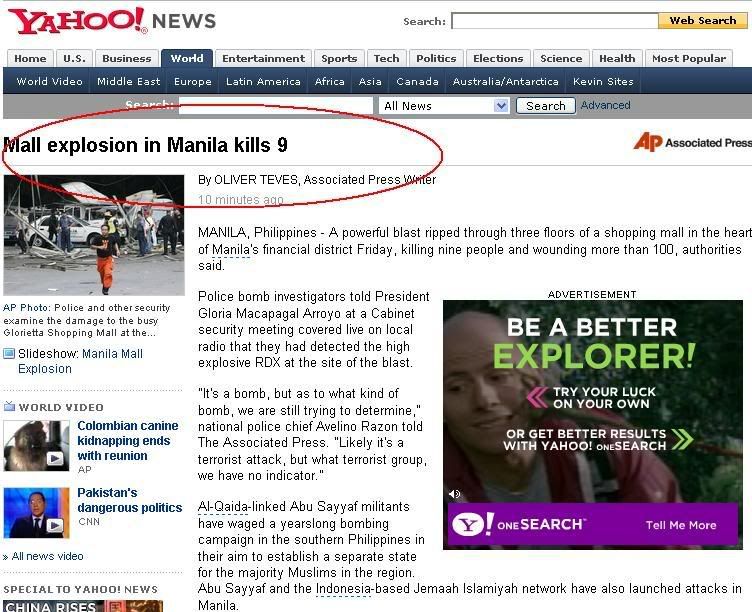This screenshot has width=752, height=612.
Task: Focus the top web search input field
Action: [555, 21]
